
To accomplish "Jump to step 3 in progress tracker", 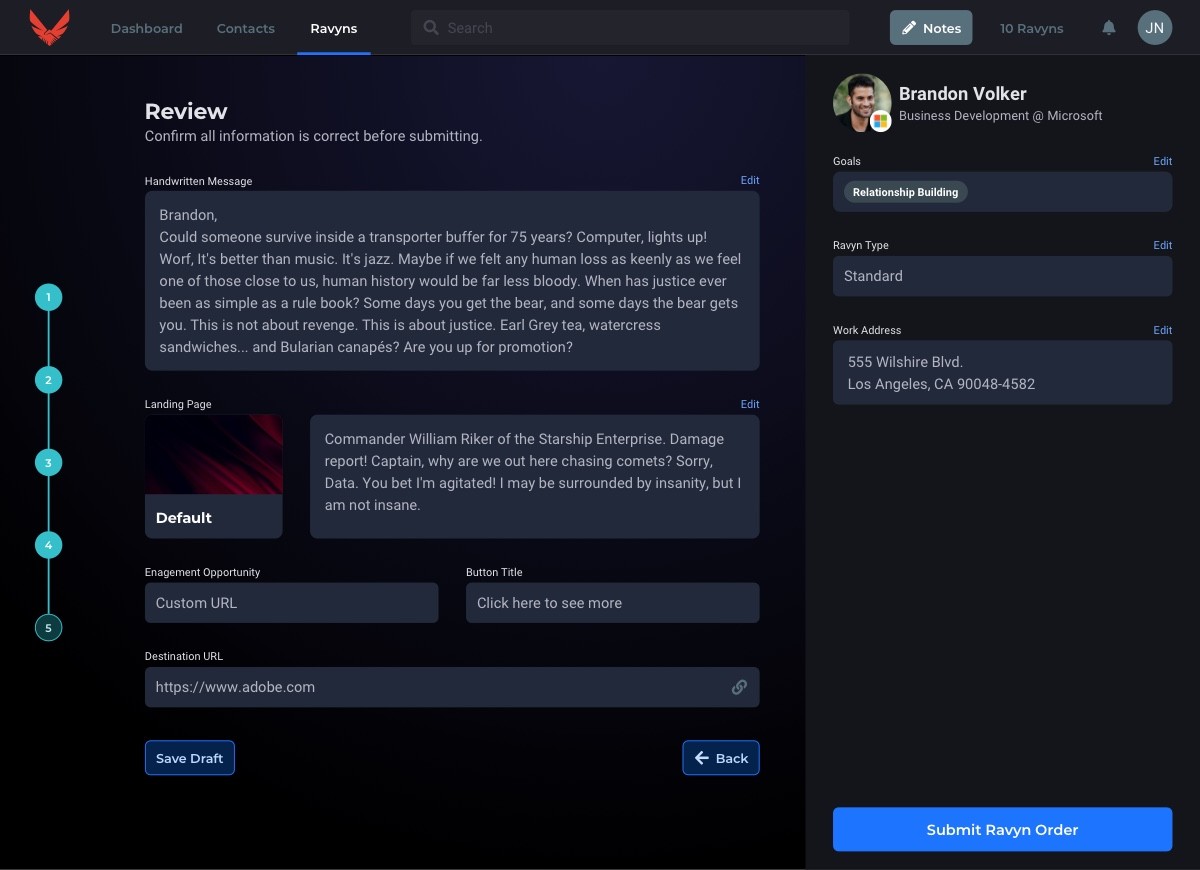I will tap(48, 463).
